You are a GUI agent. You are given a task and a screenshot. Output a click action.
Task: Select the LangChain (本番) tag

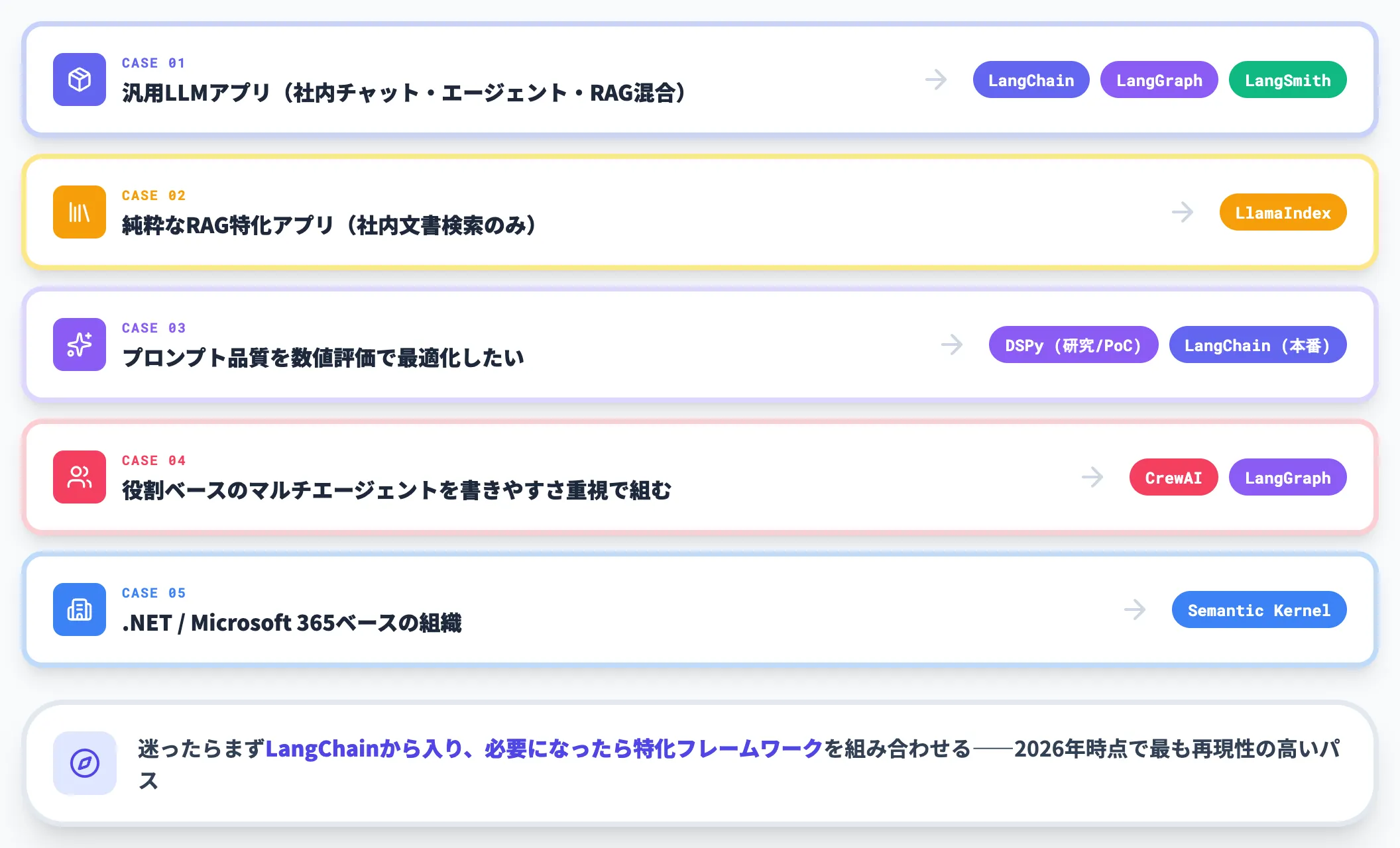coord(1258,344)
